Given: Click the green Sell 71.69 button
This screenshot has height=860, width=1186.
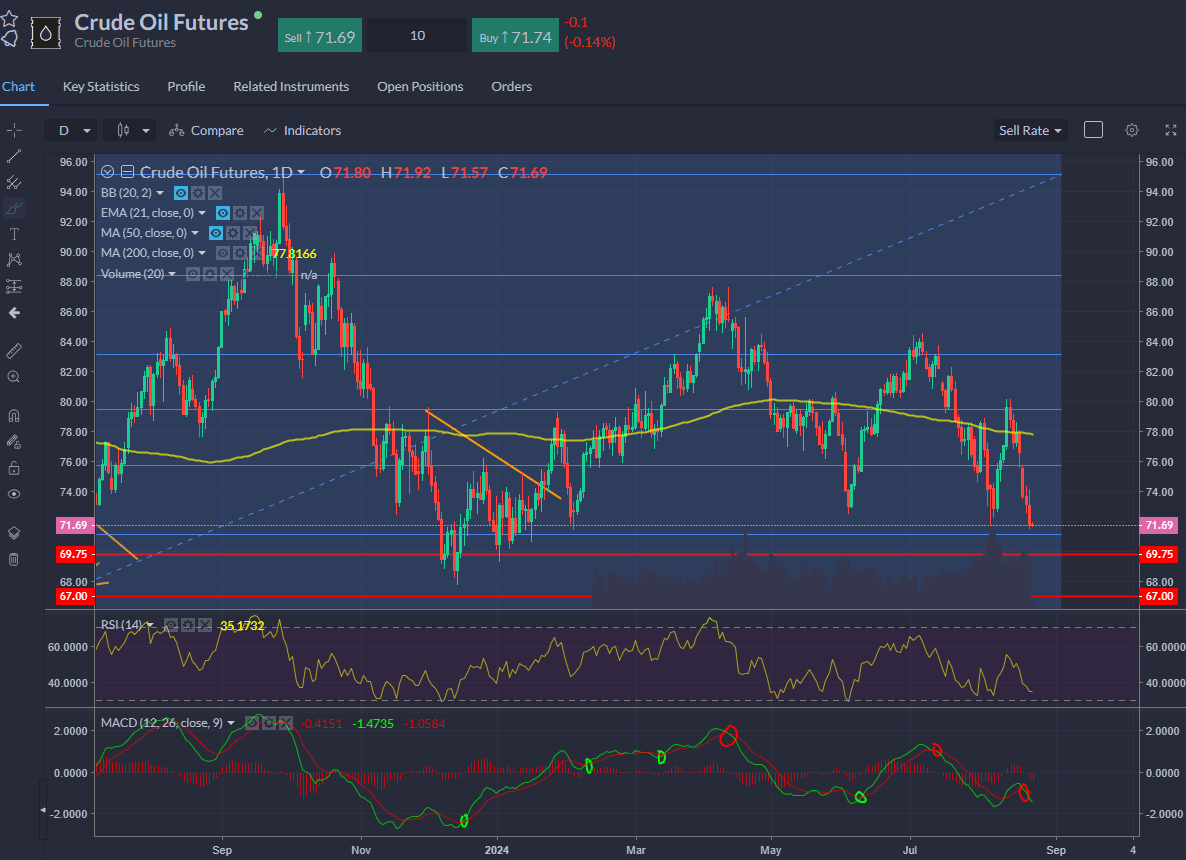Looking at the screenshot, I should click(x=320, y=36).
